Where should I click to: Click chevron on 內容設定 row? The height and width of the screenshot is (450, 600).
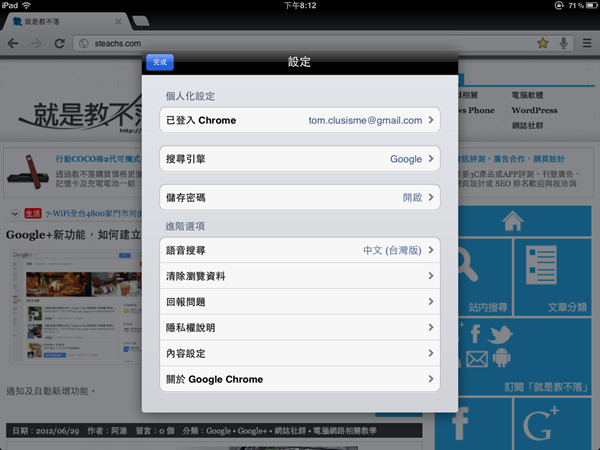tap(431, 353)
